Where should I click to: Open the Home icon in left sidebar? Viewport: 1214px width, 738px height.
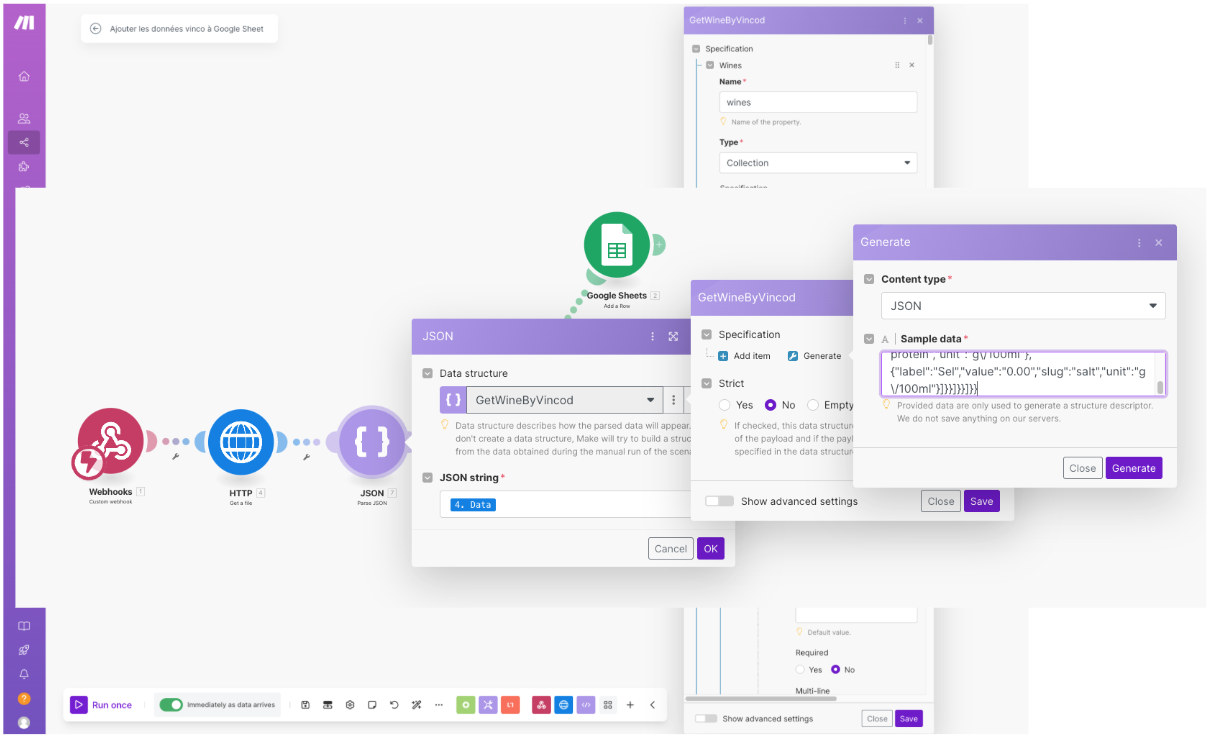(24, 76)
